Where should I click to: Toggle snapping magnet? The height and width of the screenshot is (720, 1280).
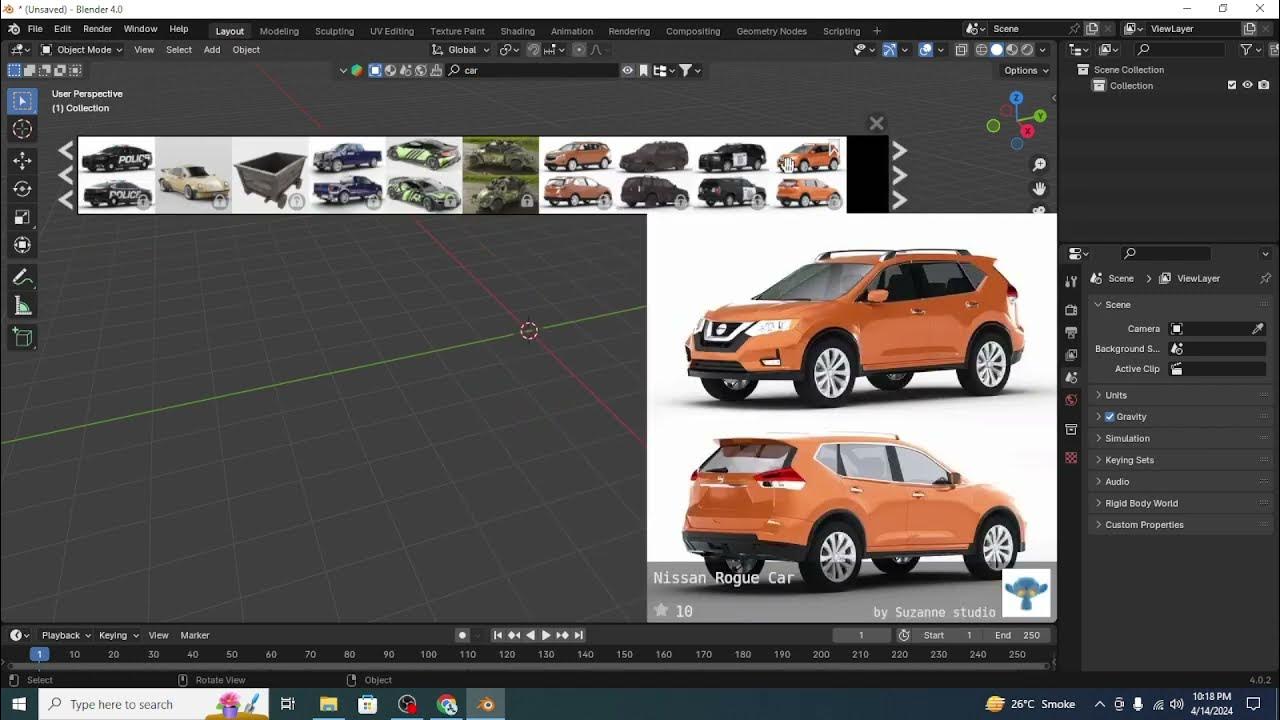534,50
